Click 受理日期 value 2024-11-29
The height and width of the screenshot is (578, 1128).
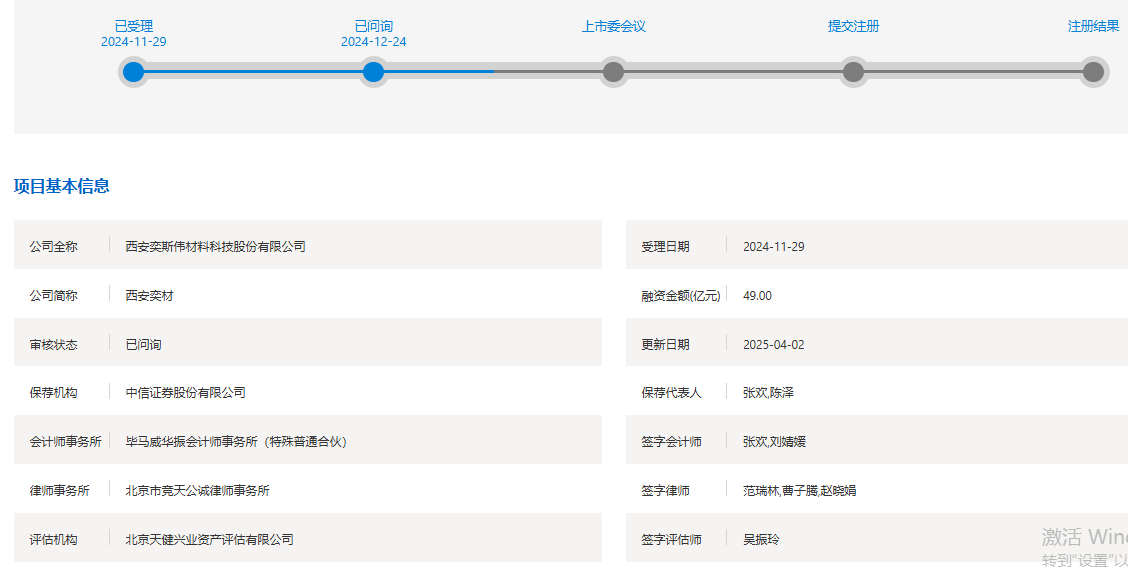[774, 246]
